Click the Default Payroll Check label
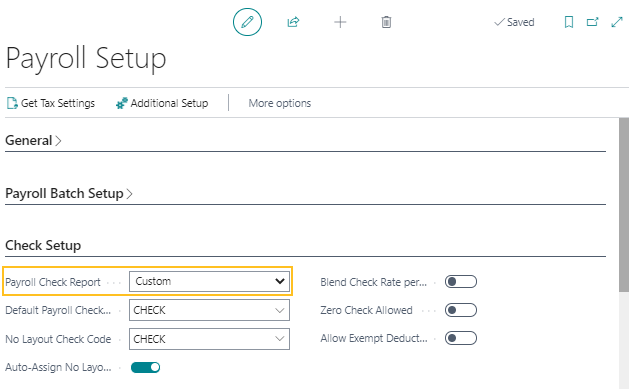Screen dimensions: 637x389 58,310
